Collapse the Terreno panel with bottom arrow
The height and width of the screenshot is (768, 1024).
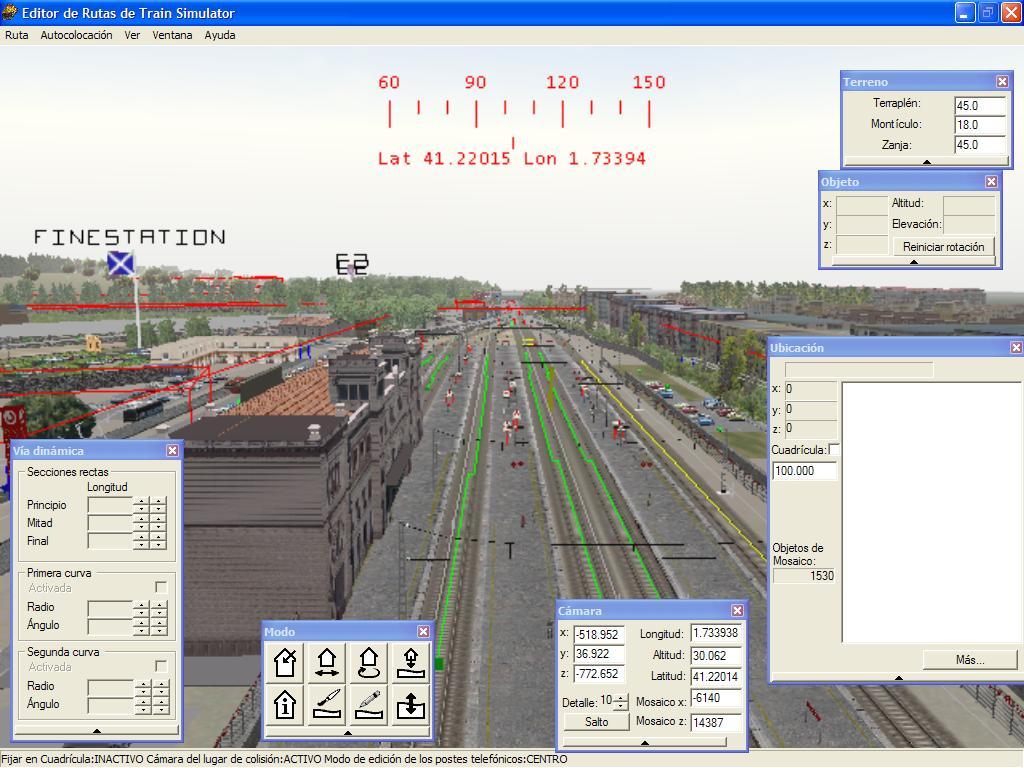click(x=926, y=161)
